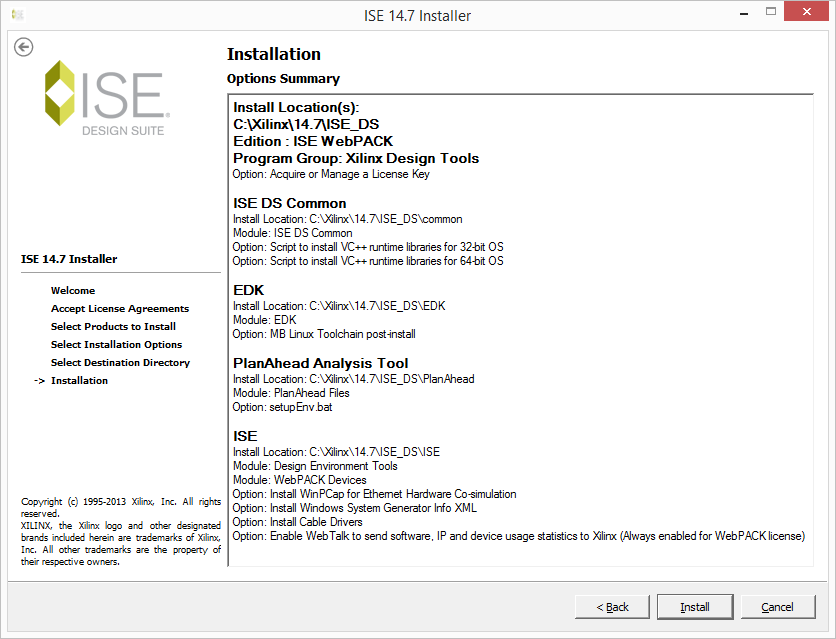Click the ISE 14.7 Installer sidebar heading
This screenshot has height=639, width=836.
click(69, 259)
